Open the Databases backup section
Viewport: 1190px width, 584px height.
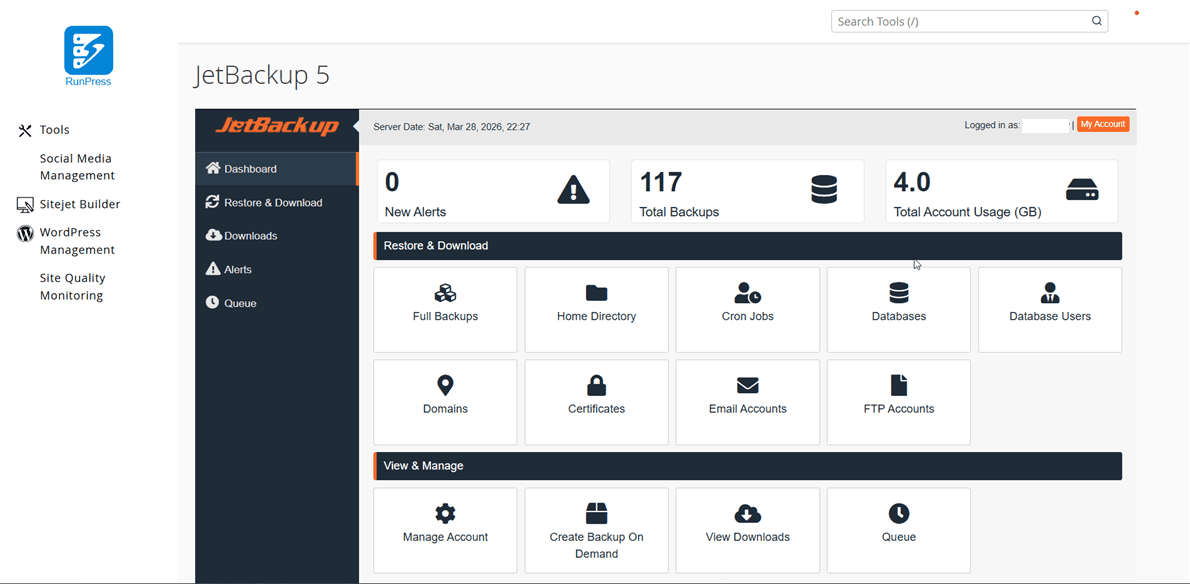(898, 309)
